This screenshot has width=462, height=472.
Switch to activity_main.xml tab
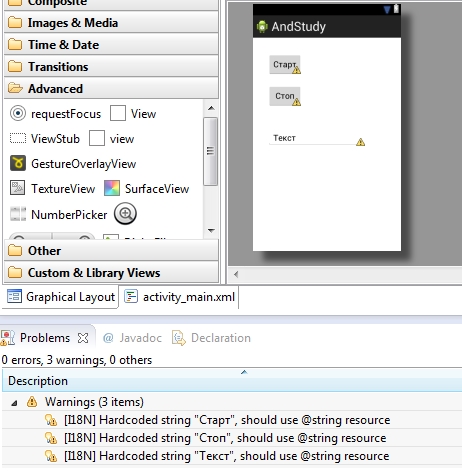point(180,297)
